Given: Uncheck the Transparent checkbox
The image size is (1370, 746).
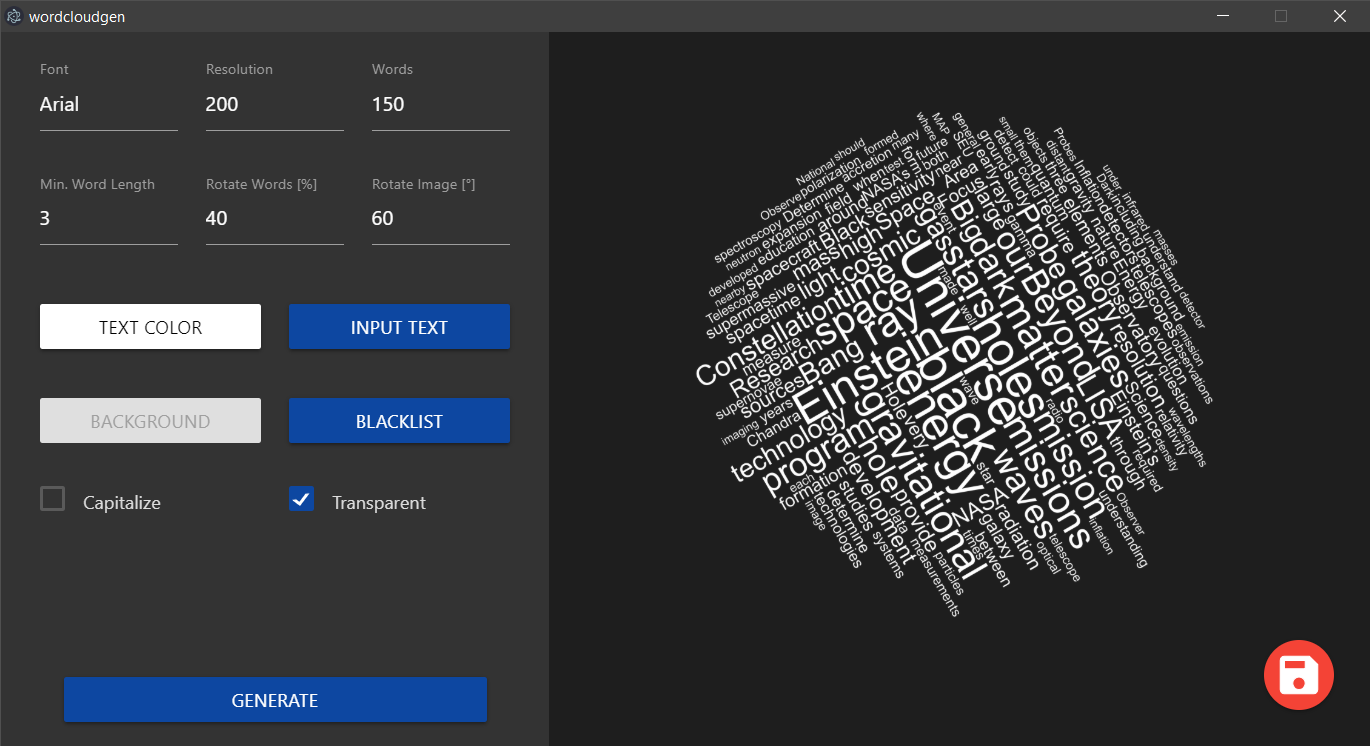Looking at the screenshot, I should pyautogui.click(x=301, y=498).
